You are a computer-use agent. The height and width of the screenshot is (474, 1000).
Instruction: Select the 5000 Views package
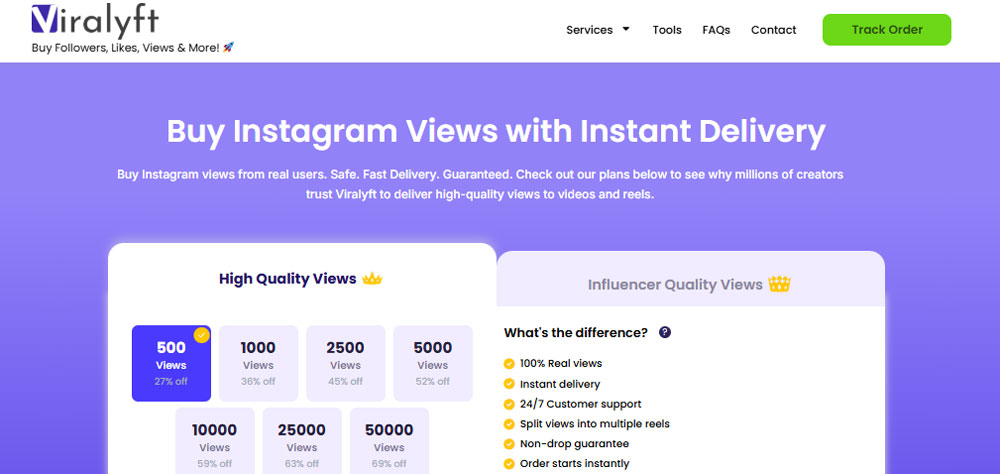[x=432, y=363]
